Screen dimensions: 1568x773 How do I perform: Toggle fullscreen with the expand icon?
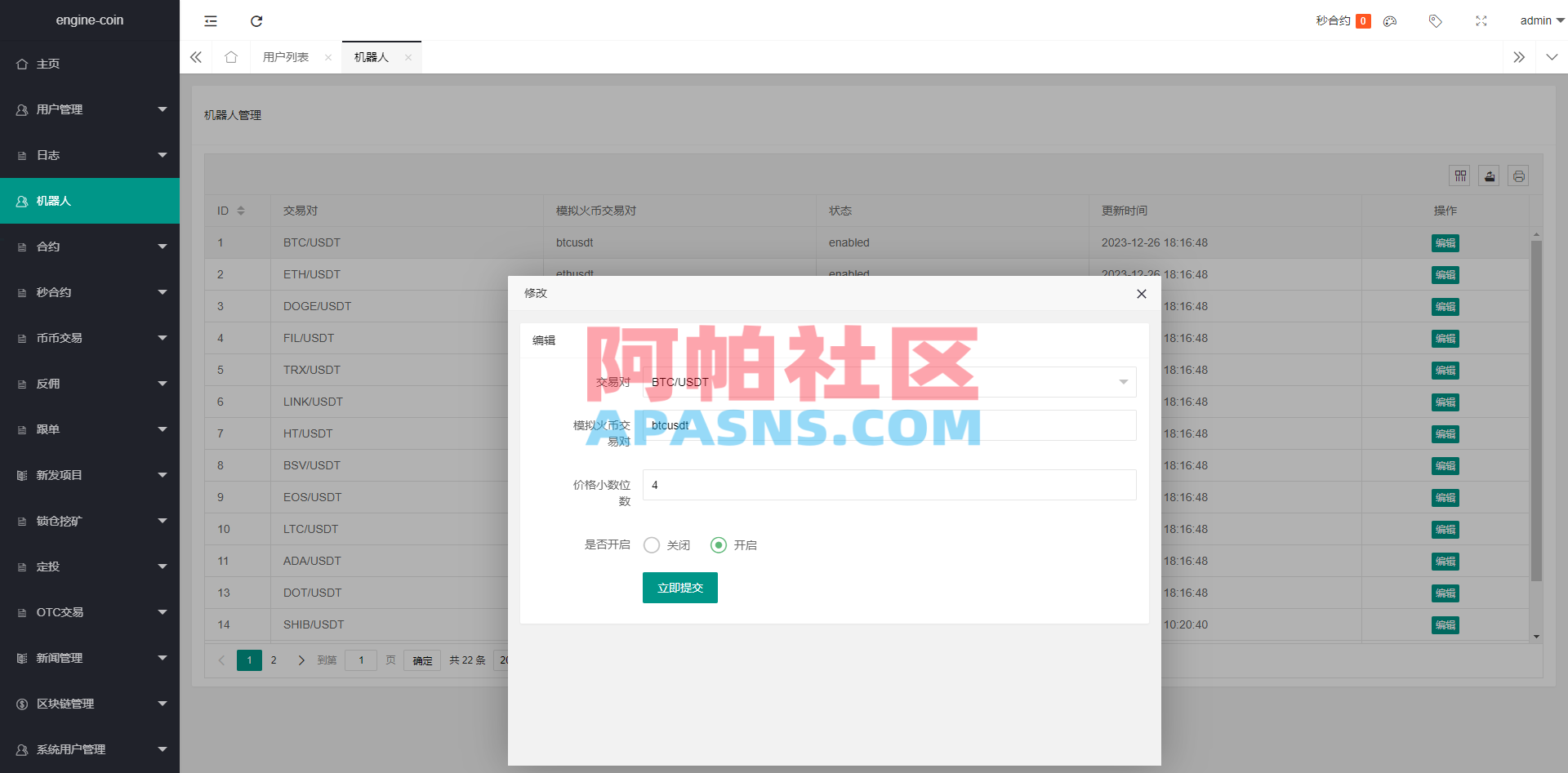(x=1481, y=20)
